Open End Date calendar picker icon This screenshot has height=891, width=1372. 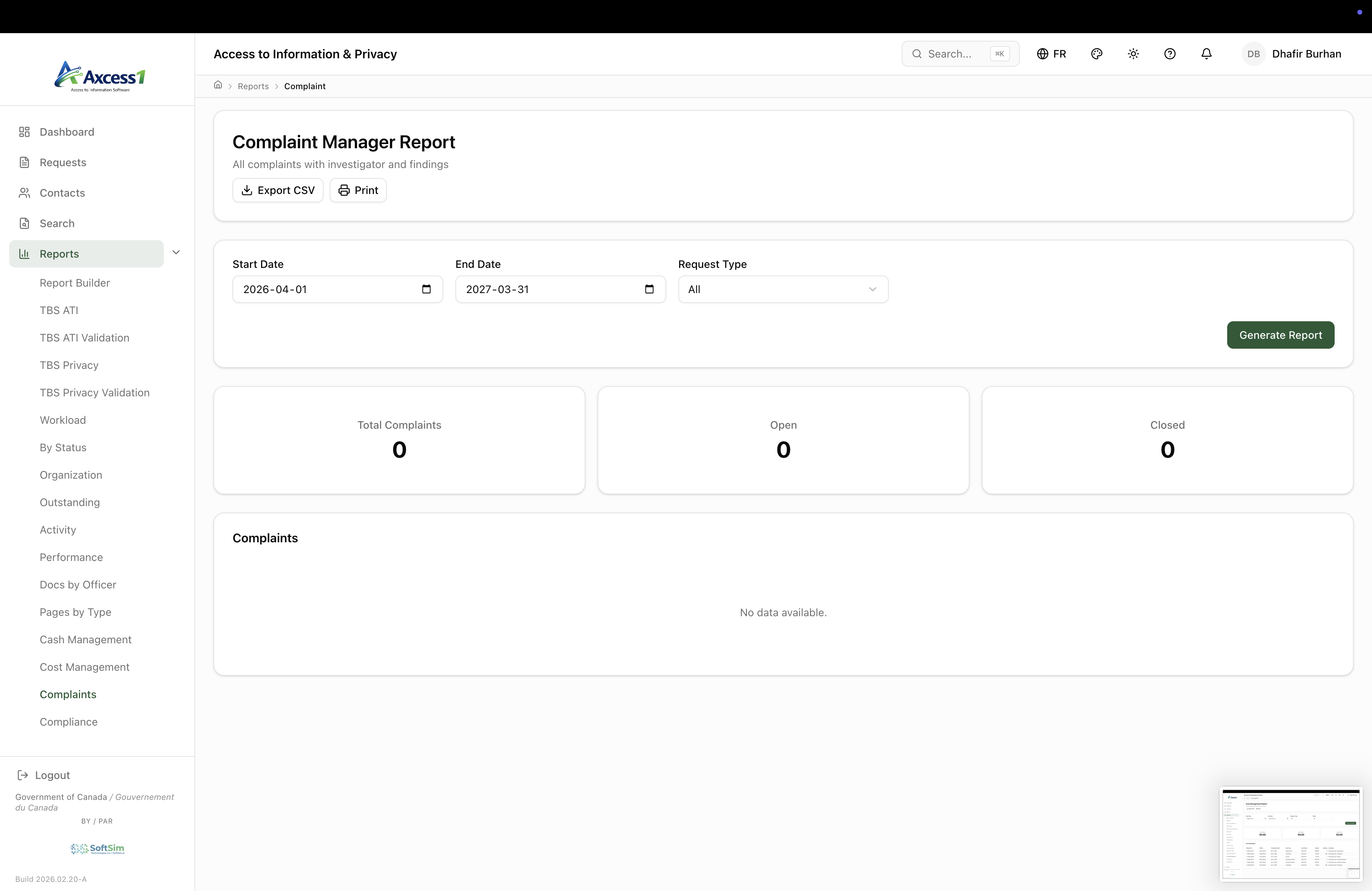(x=649, y=289)
